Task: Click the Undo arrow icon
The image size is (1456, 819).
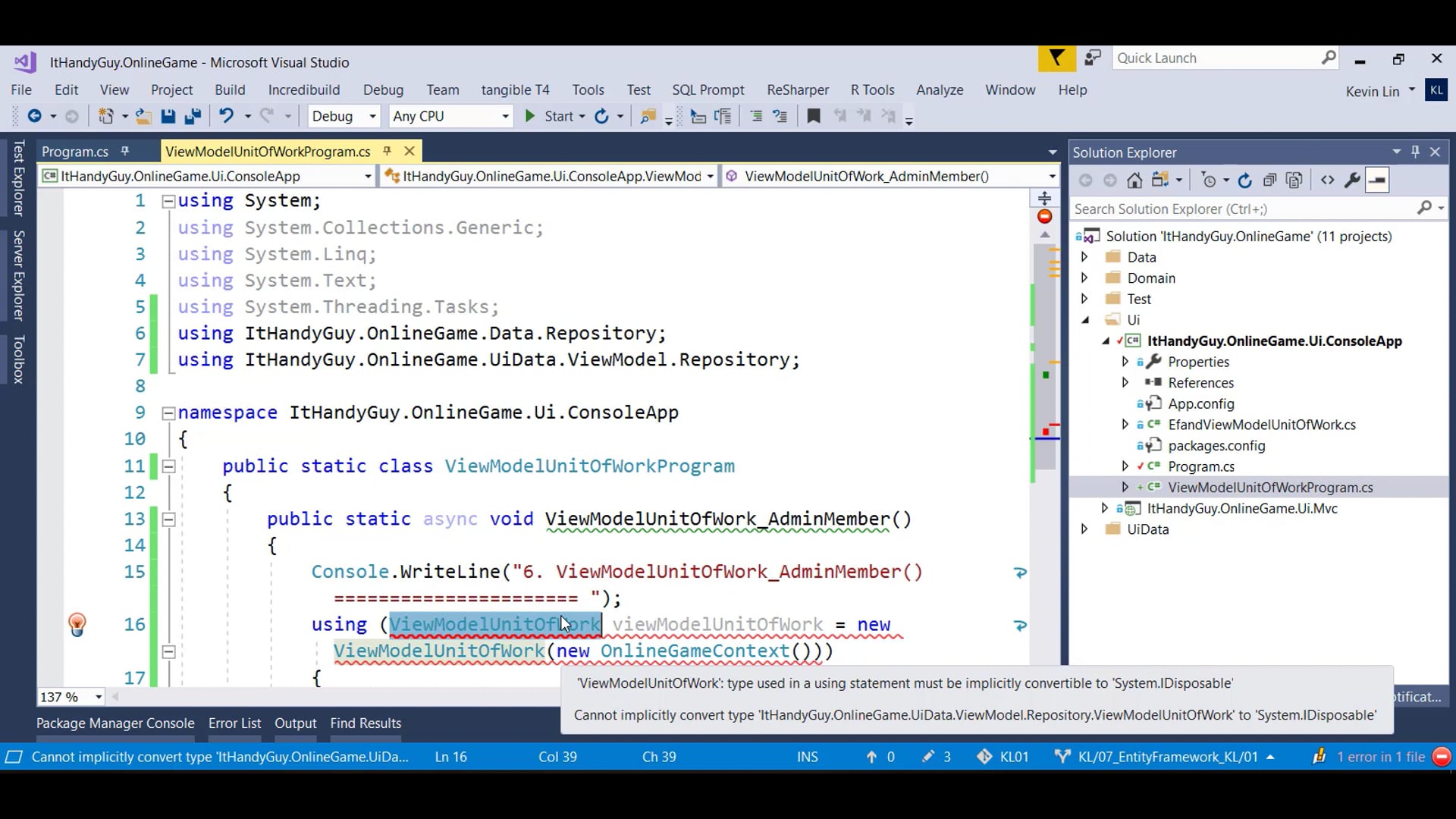Action: (x=226, y=116)
